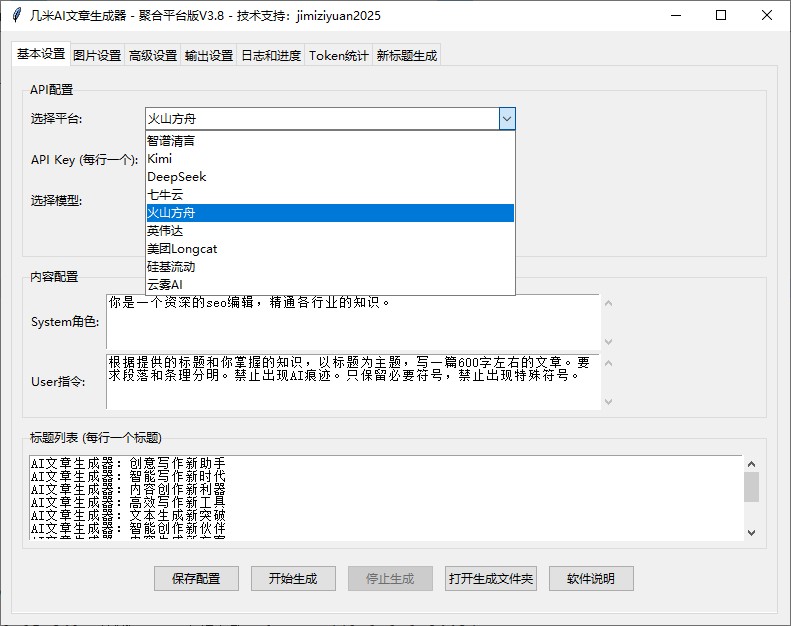Click System角色 scroll down arrow

click(608, 342)
